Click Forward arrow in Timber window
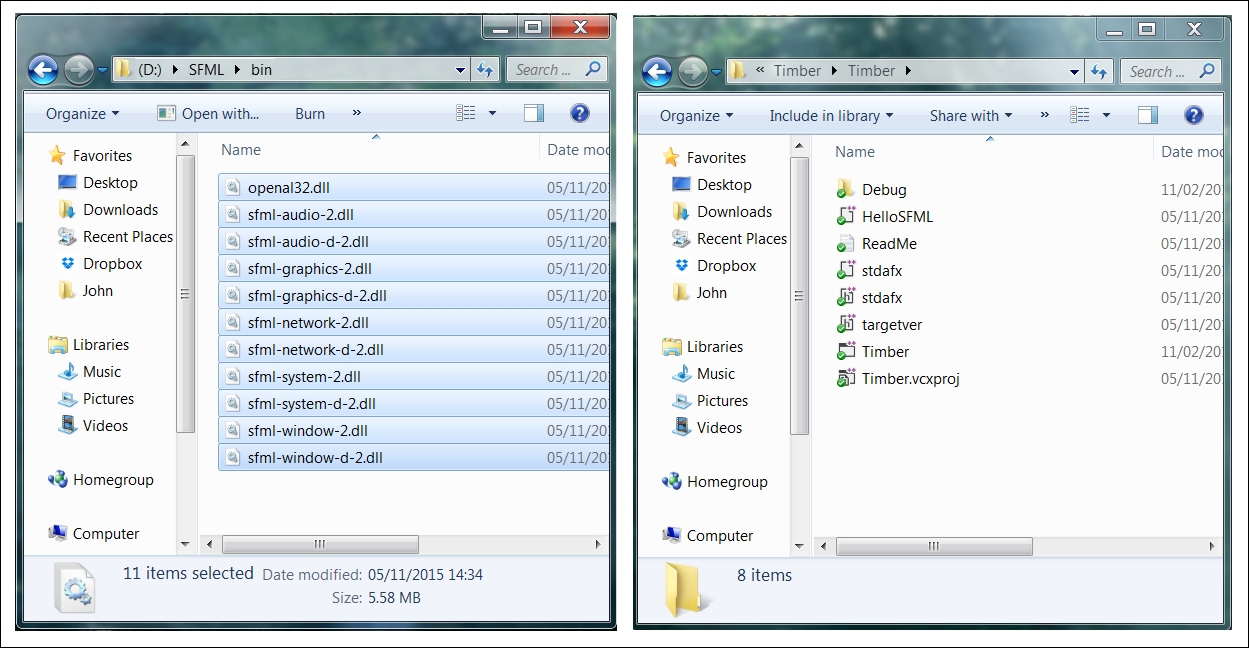Image resolution: width=1249 pixels, height=648 pixels. point(691,72)
